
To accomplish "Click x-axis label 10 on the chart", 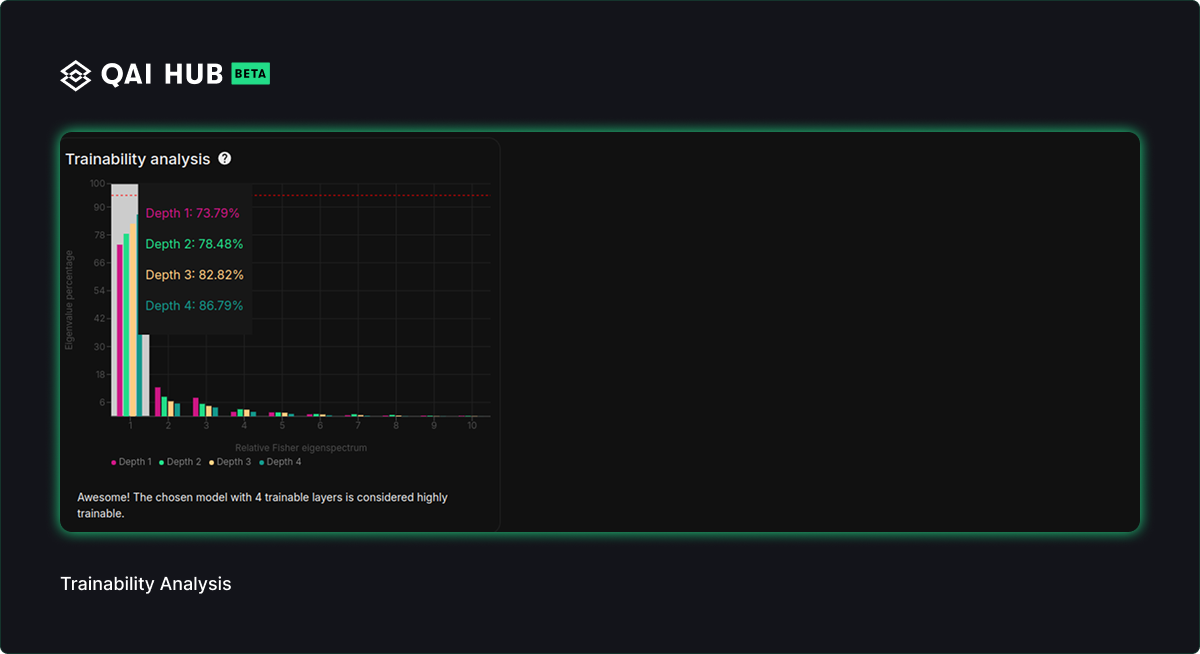I will click(x=471, y=426).
